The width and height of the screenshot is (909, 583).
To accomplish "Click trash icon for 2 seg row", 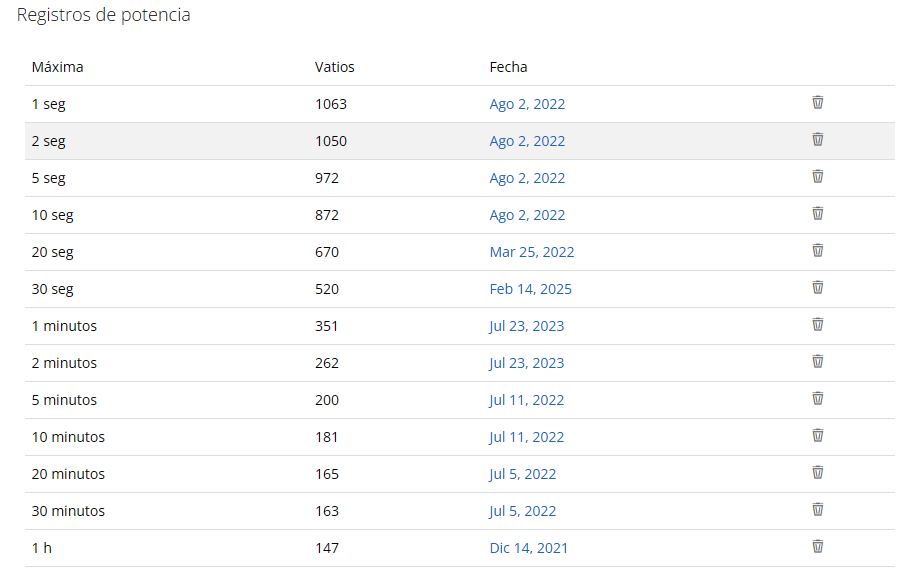I will (x=817, y=140).
